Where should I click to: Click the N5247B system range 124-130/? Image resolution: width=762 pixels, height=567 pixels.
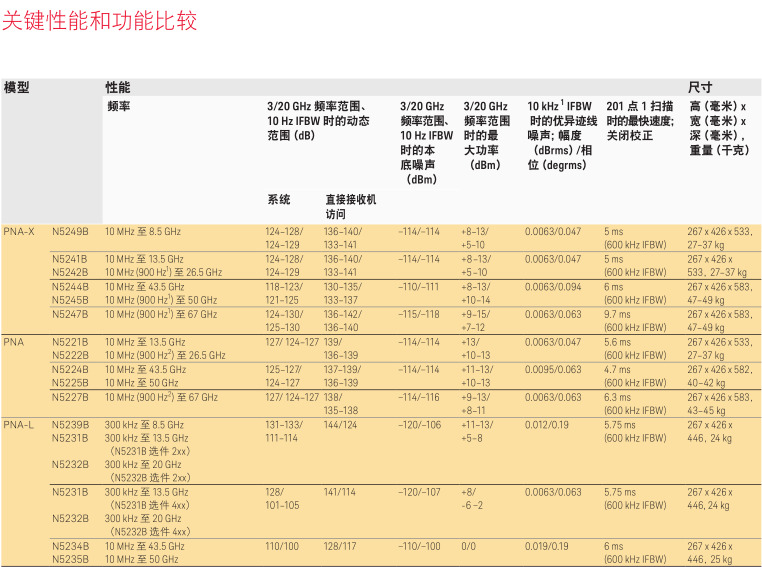pyautogui.click(x=284, y=314)
